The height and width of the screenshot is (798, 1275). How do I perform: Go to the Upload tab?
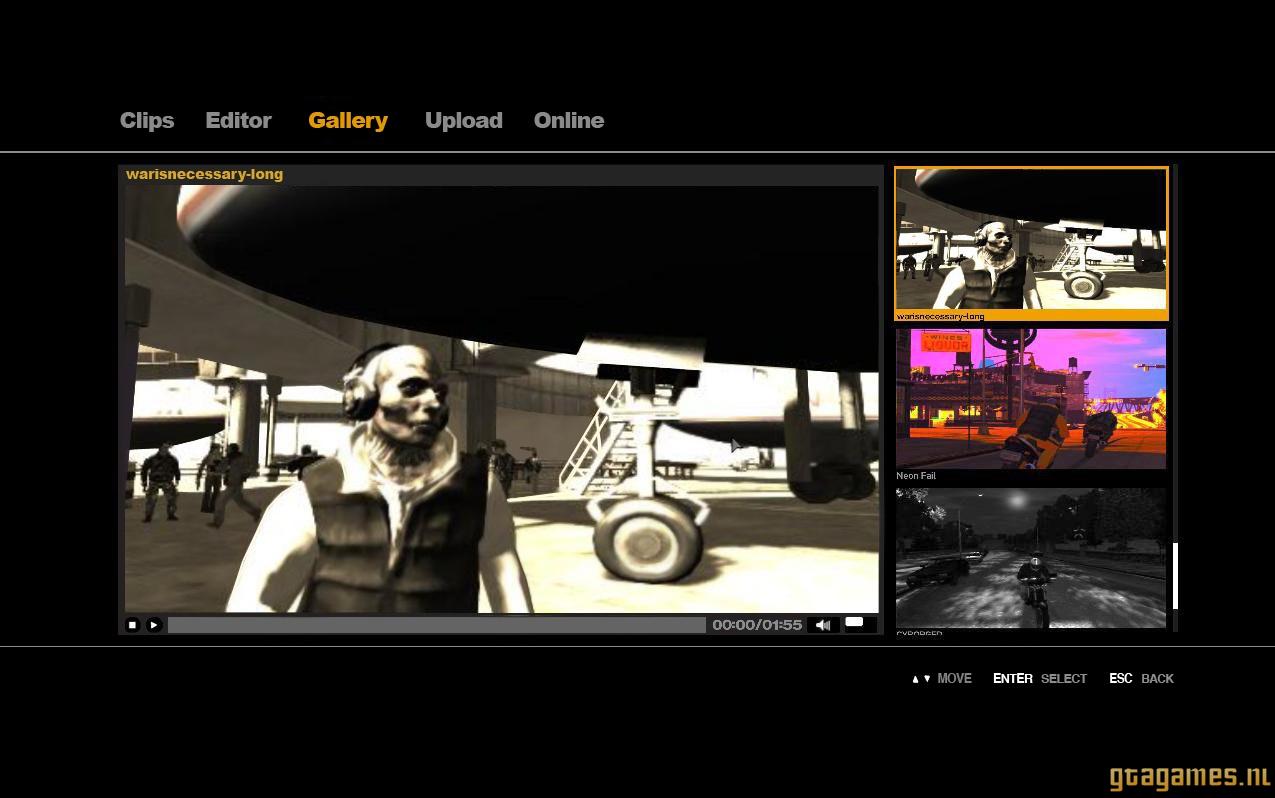tap(464, 120)
